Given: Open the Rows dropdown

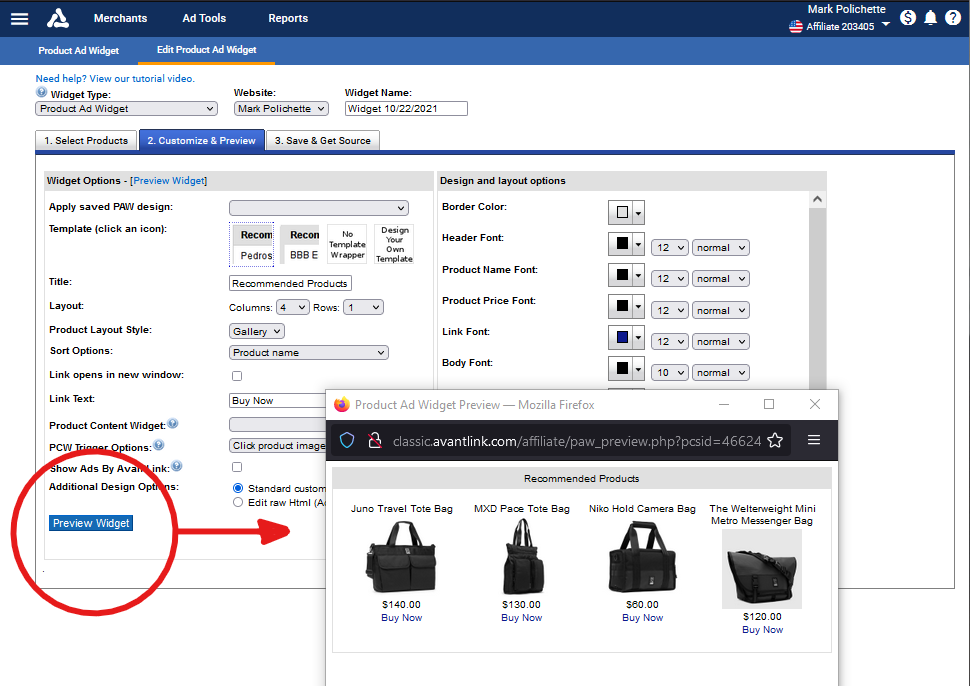Looking at the screenshot, I should pos(364,307).
